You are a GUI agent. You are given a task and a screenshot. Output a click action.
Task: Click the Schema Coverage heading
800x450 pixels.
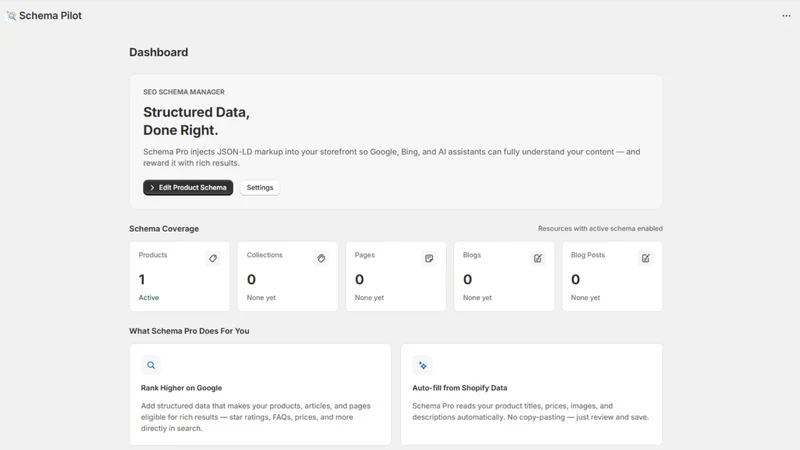point(164,229)
